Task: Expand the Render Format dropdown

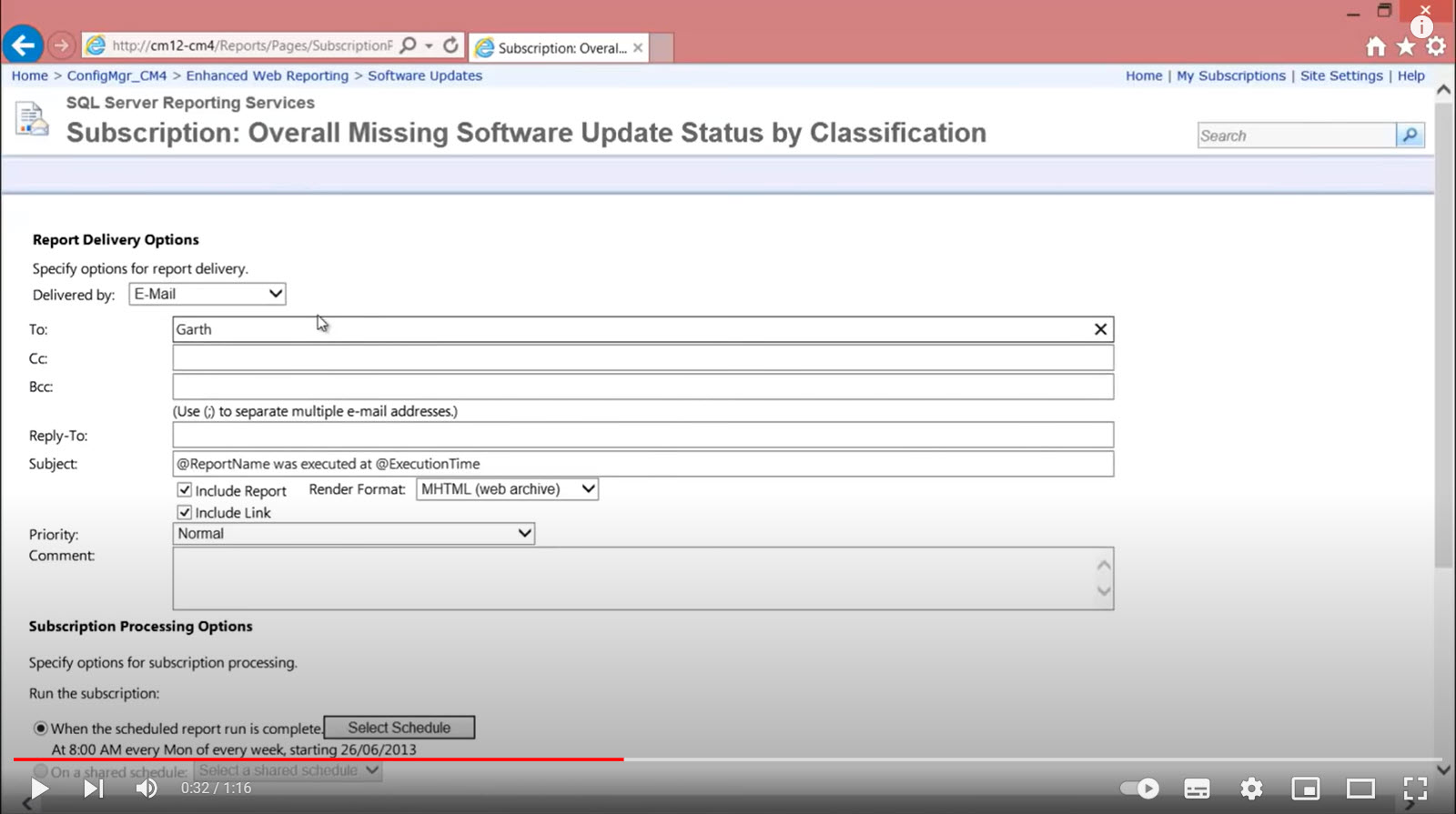Action: [507, 489]
